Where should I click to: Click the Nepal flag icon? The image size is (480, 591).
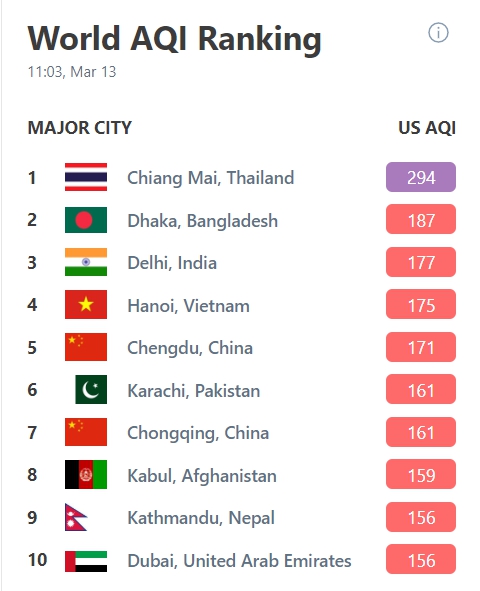[76, 517]
